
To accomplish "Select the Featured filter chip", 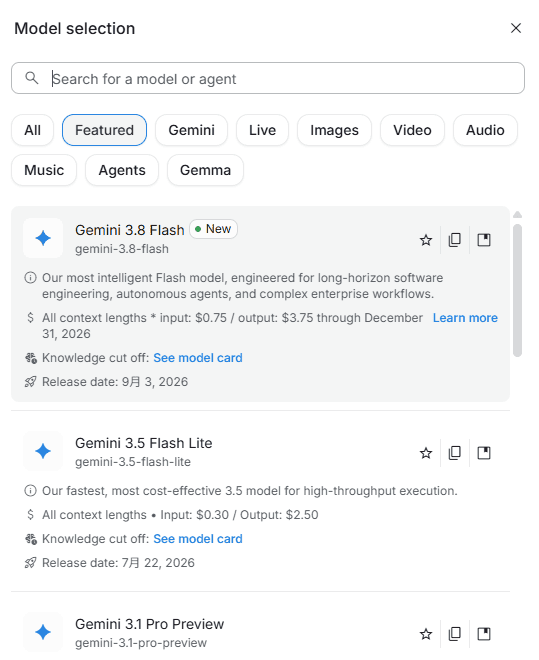I will click(104, 130).
